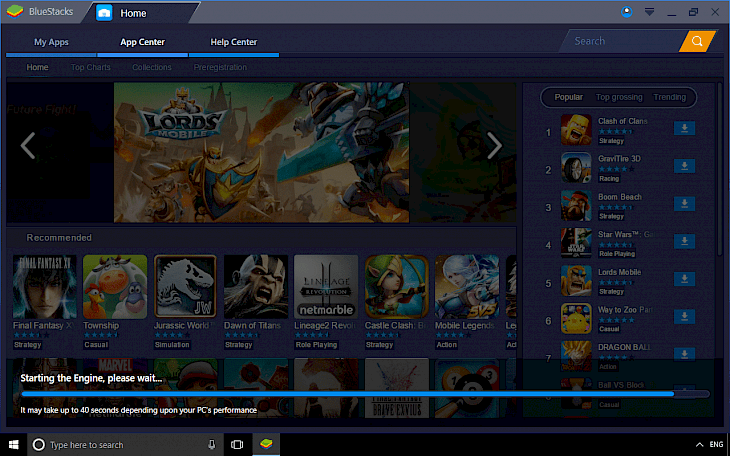Image resolution: width=730 pixels, height=456 pixels.
Task: Download Clash of Clans
Action: pos(684,128)
